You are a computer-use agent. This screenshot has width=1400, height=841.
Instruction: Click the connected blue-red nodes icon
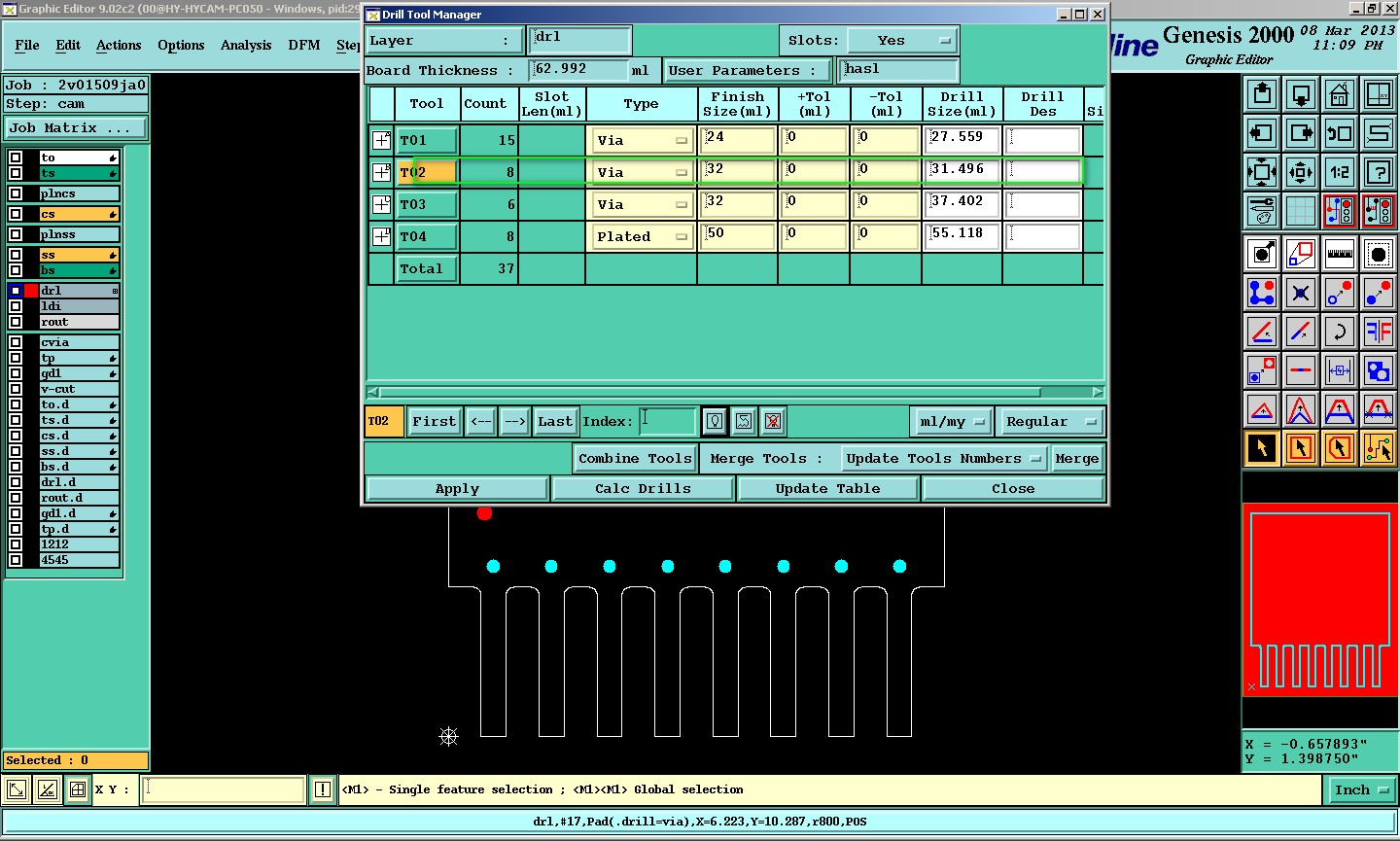tap(1262, 293)
